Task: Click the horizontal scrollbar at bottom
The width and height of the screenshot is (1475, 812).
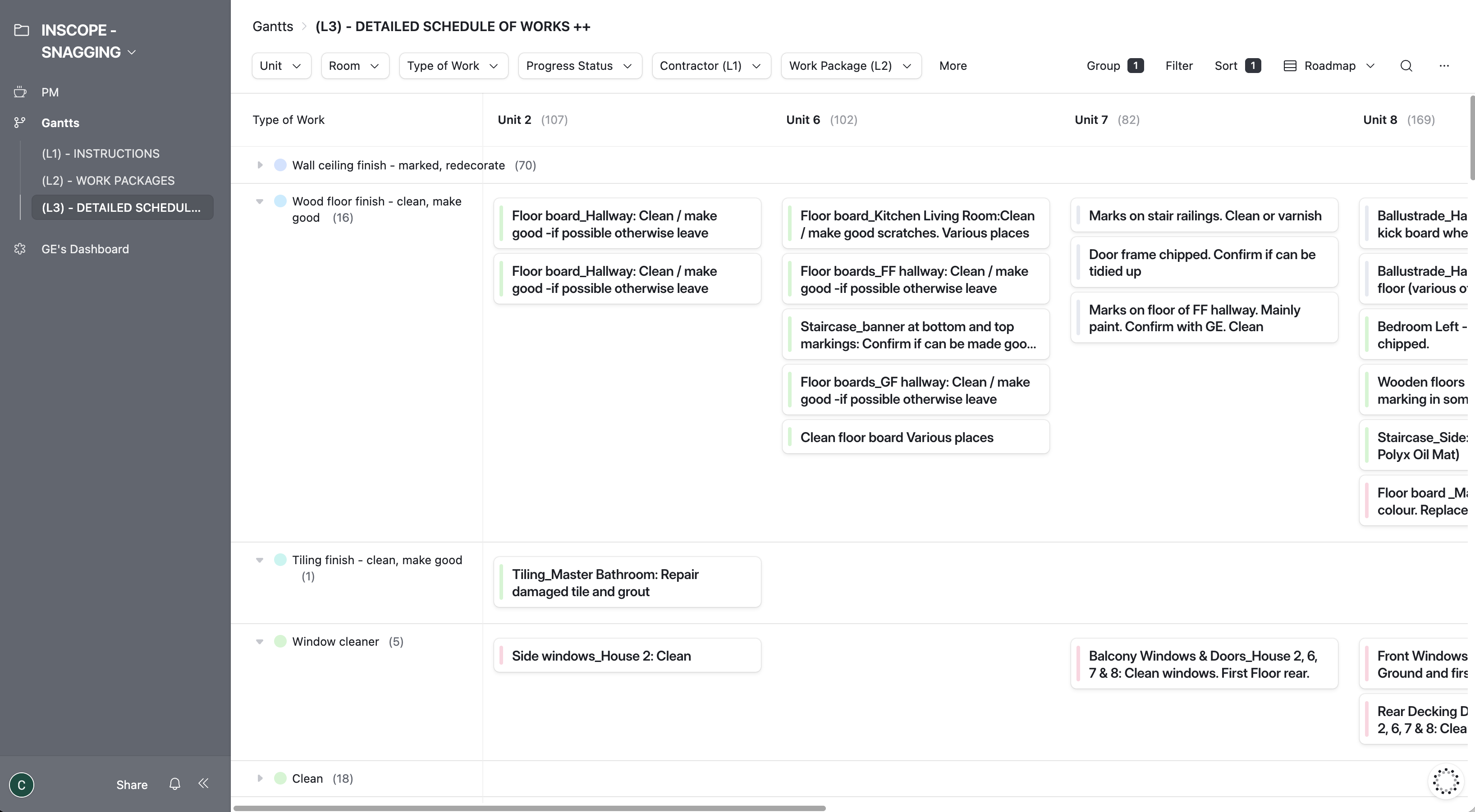Action: pyautogui.click(x=529, y=808)
